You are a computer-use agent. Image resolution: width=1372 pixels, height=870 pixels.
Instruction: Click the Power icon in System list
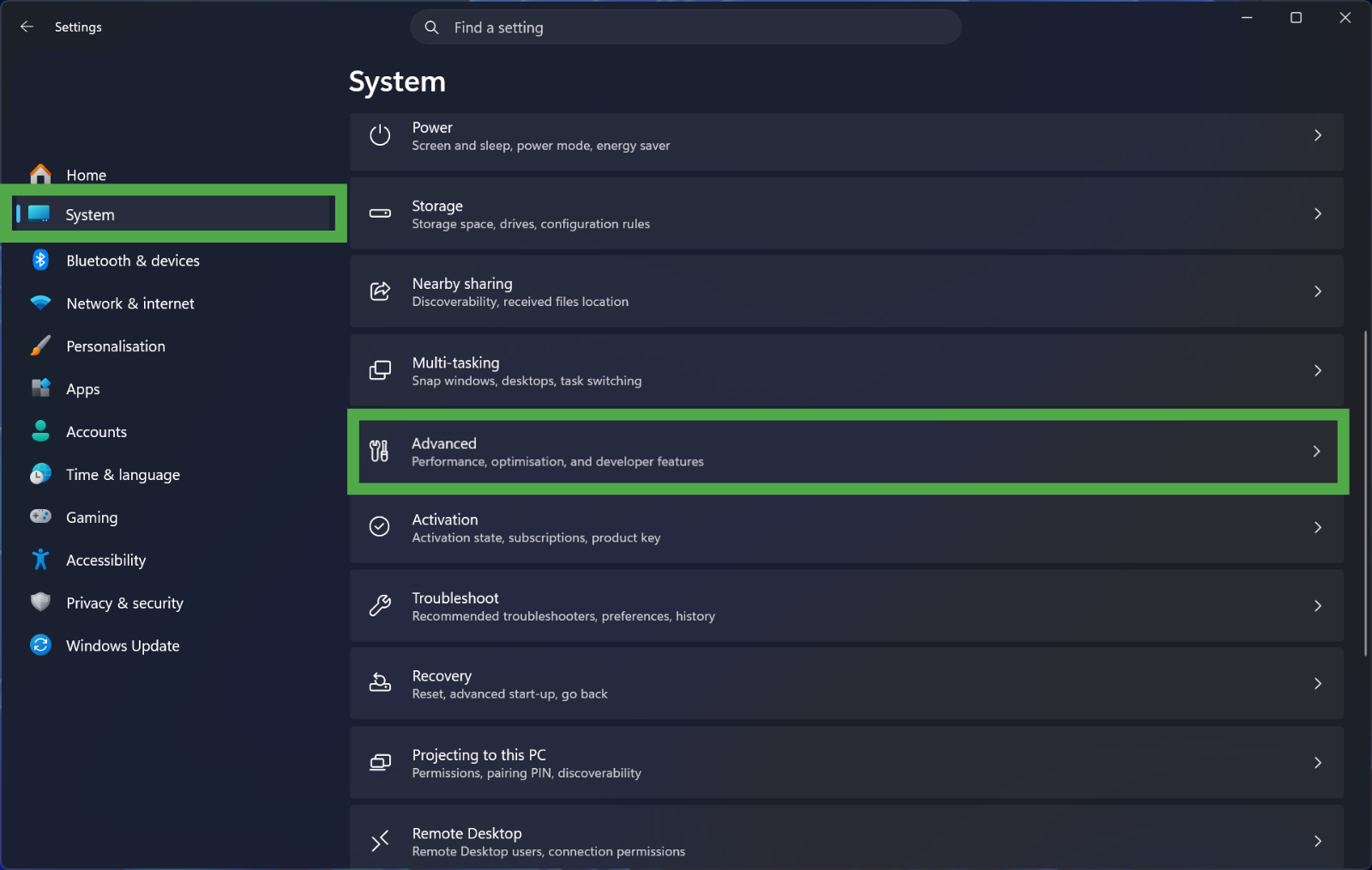(380, 135)
